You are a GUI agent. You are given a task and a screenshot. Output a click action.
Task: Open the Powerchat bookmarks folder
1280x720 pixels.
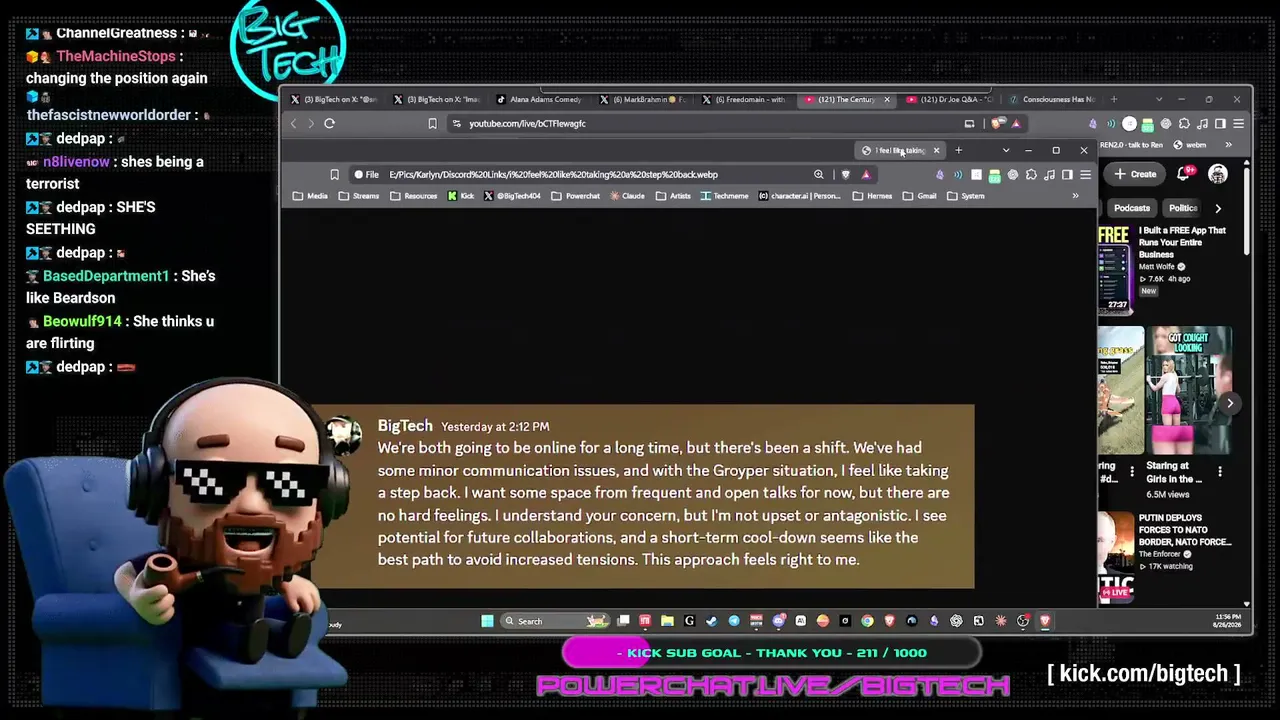pos(576,196)
